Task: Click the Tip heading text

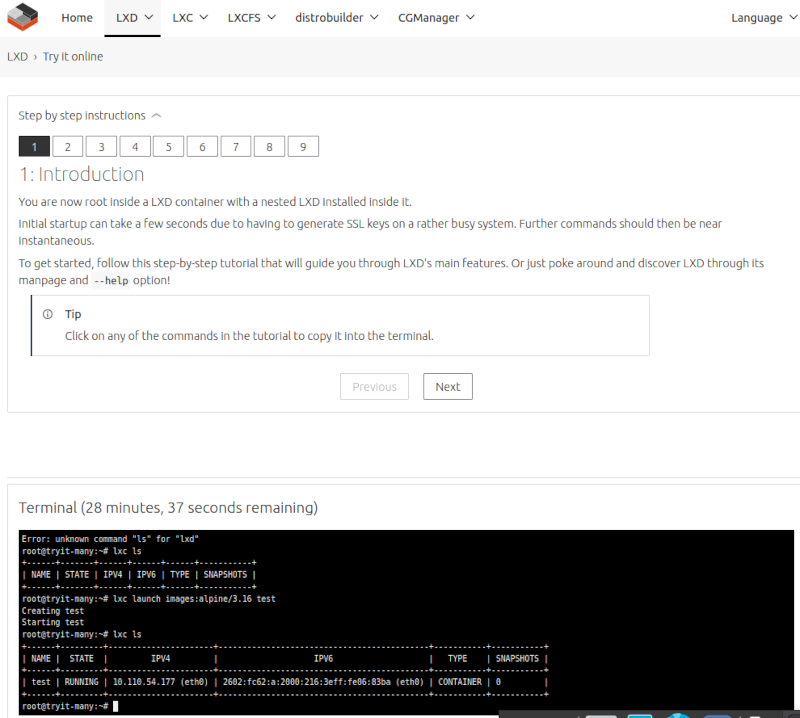Action: (73, 314)
